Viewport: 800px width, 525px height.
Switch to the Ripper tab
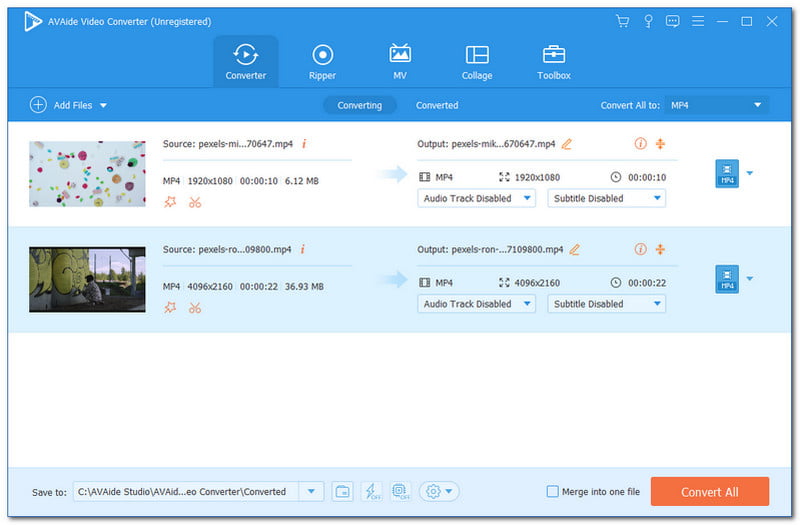tap(322, 62)
